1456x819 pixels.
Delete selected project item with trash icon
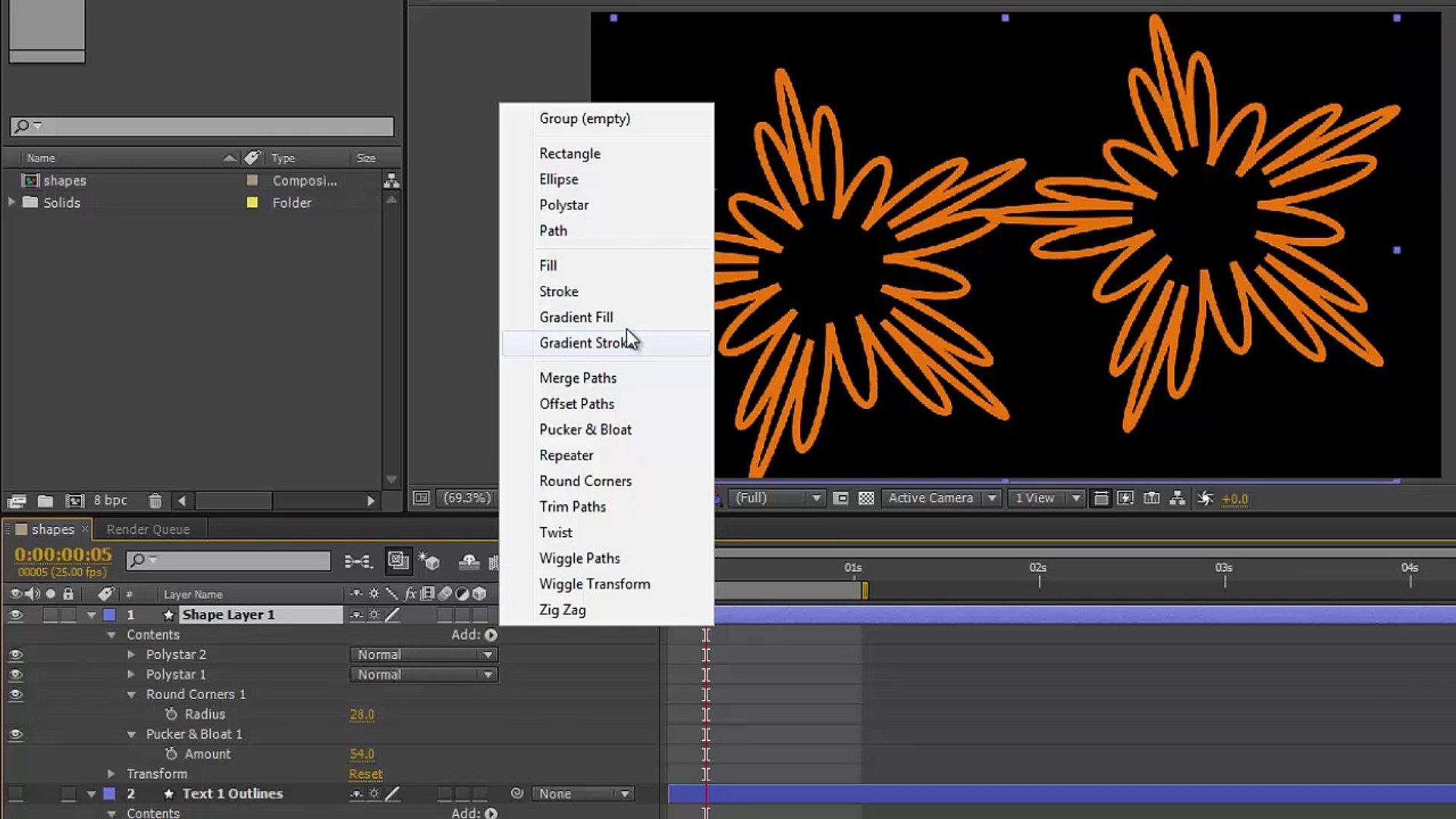[155, 500]
